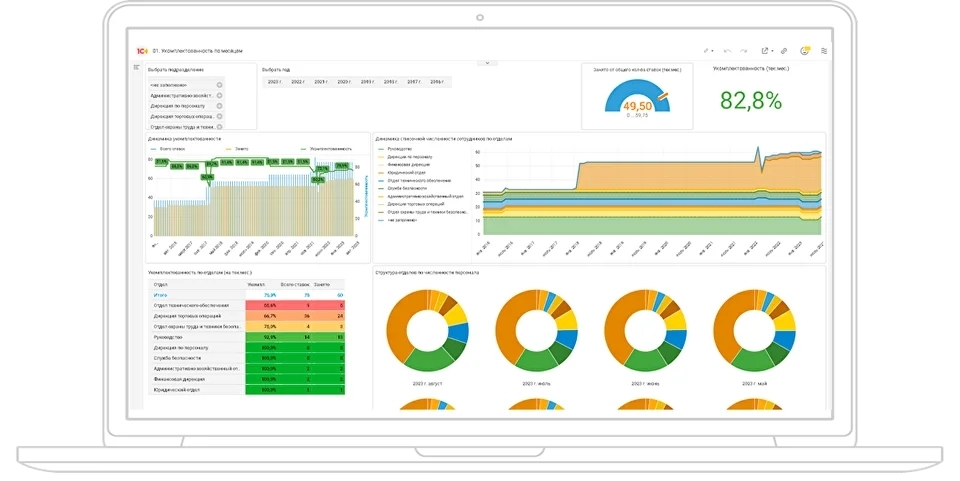The width and height of the screenshot is (960, 481).
Task: Click the 1C logo icon
Action: (x=141, y=50)
